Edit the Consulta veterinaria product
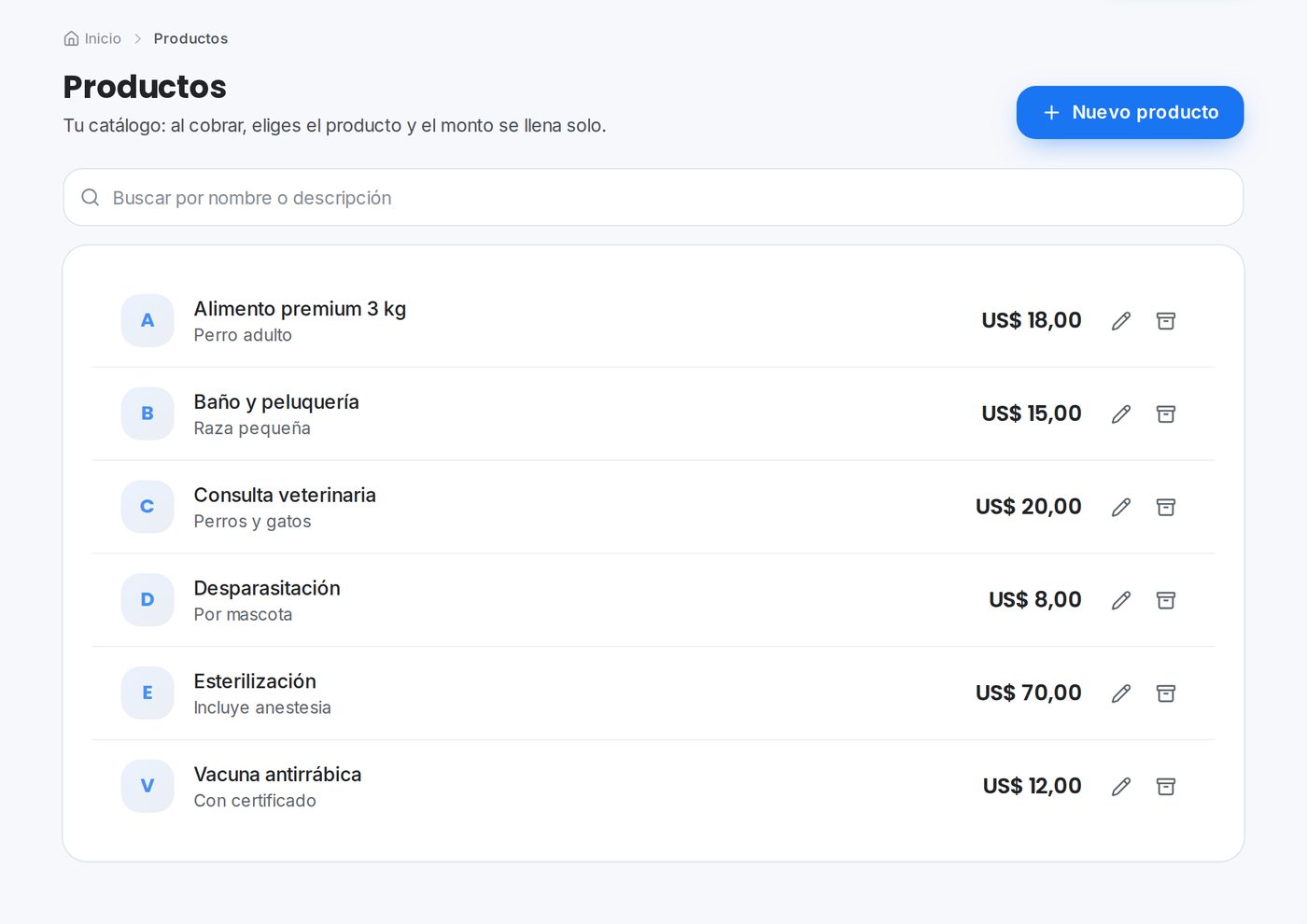Viewport: 1307px width, 924px height. coord(1121,507)
